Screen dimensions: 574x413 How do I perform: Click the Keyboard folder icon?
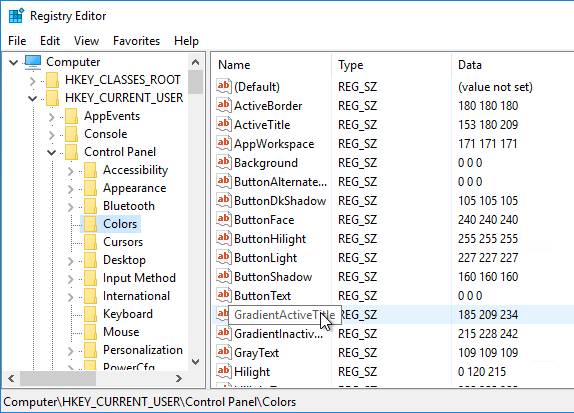click(x=90, y=314)
